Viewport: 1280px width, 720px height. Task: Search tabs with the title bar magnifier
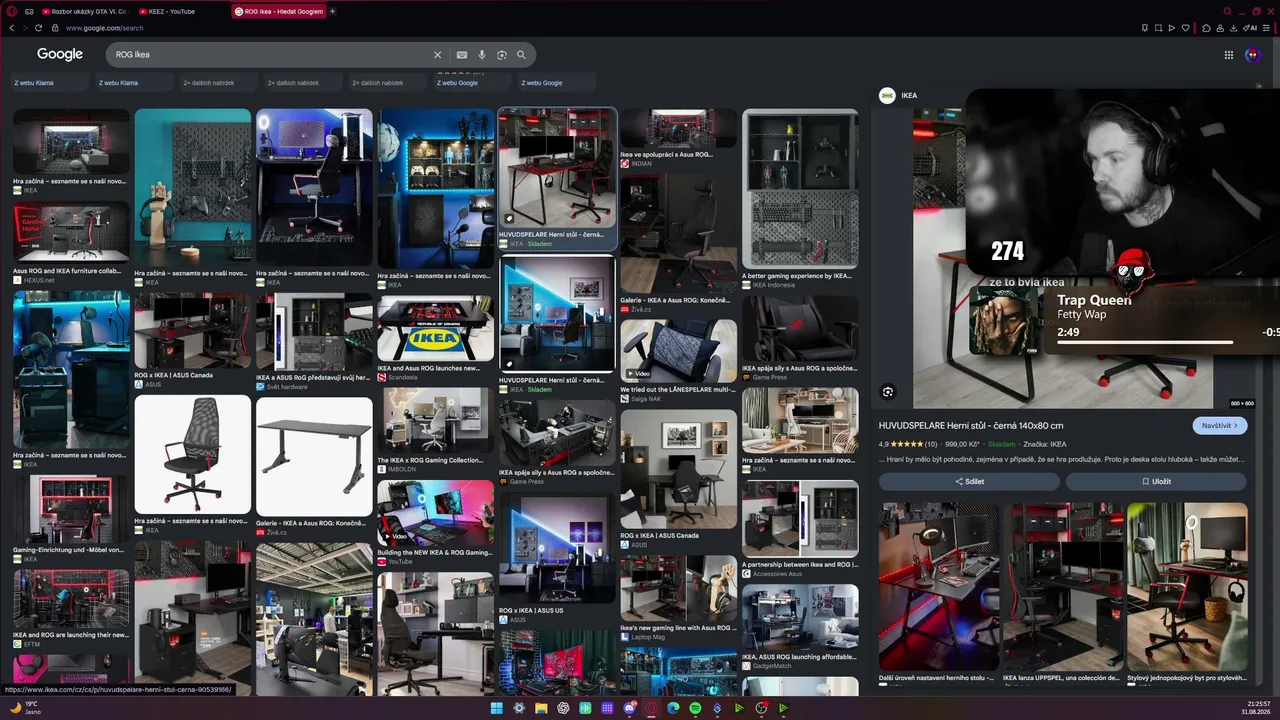(1228, 11)
